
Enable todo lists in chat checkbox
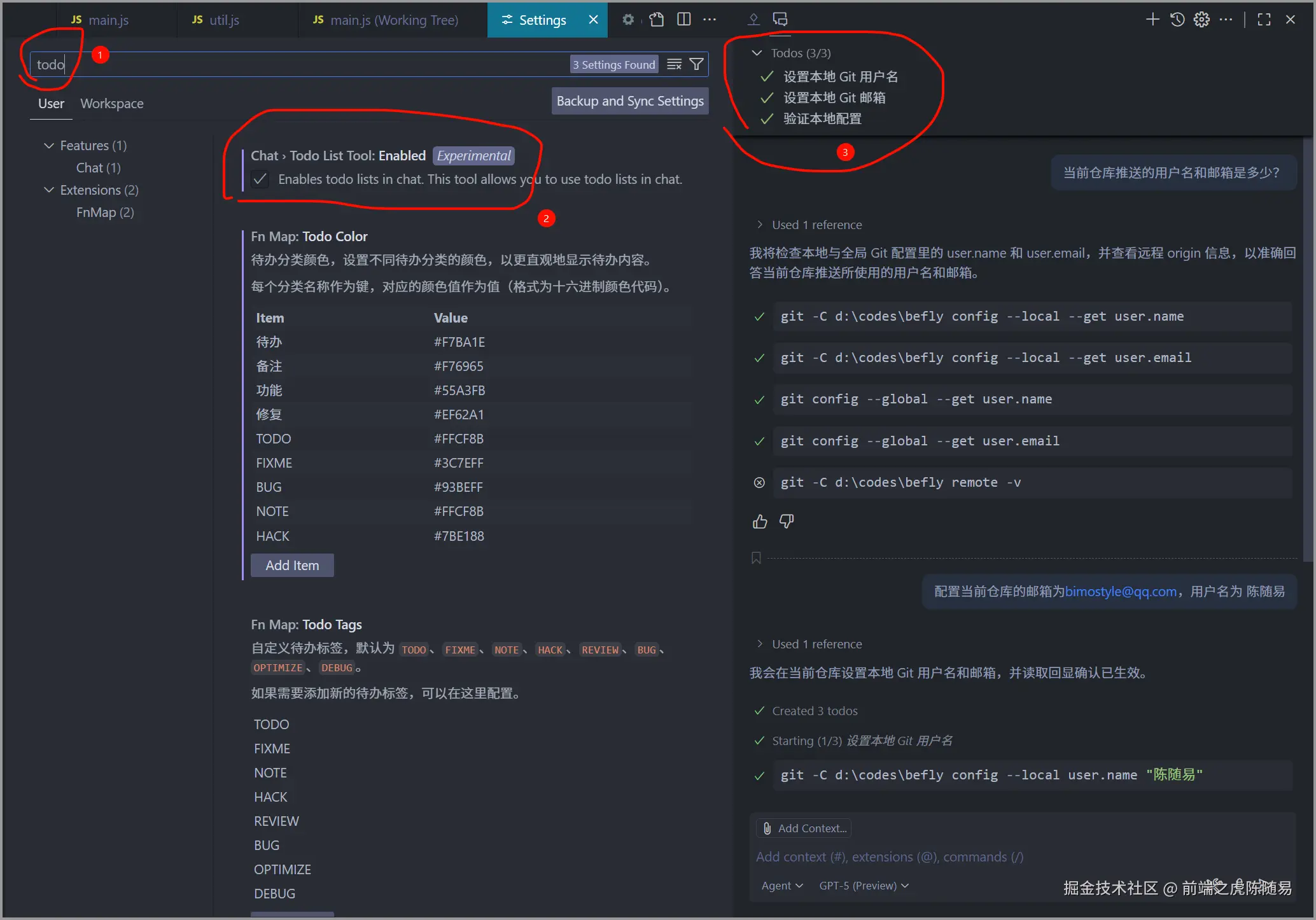coord(260,179)
